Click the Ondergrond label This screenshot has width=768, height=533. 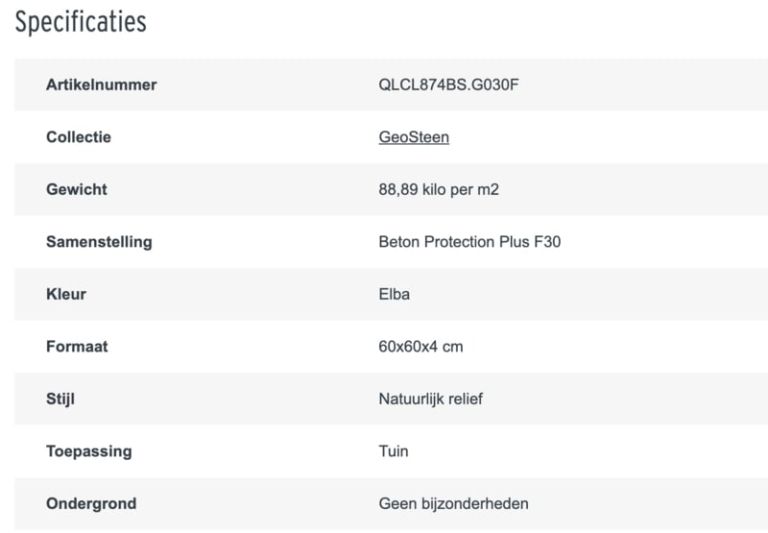91,503
